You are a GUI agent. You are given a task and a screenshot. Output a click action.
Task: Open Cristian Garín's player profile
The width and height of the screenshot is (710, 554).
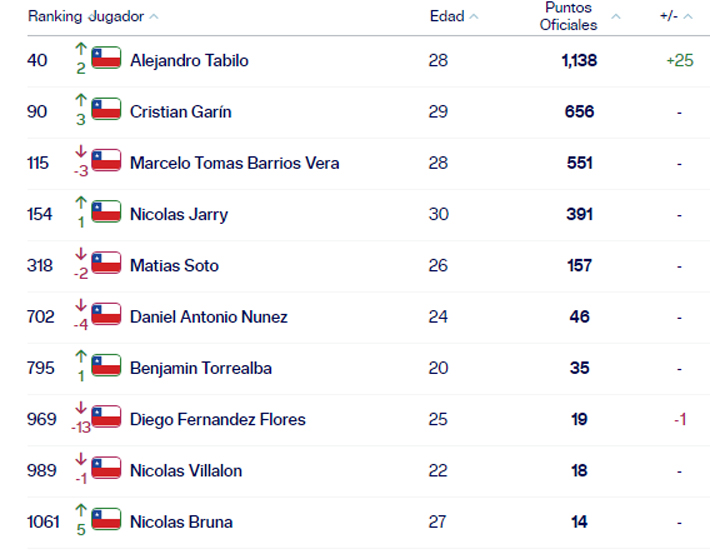(x=180, y=112)
